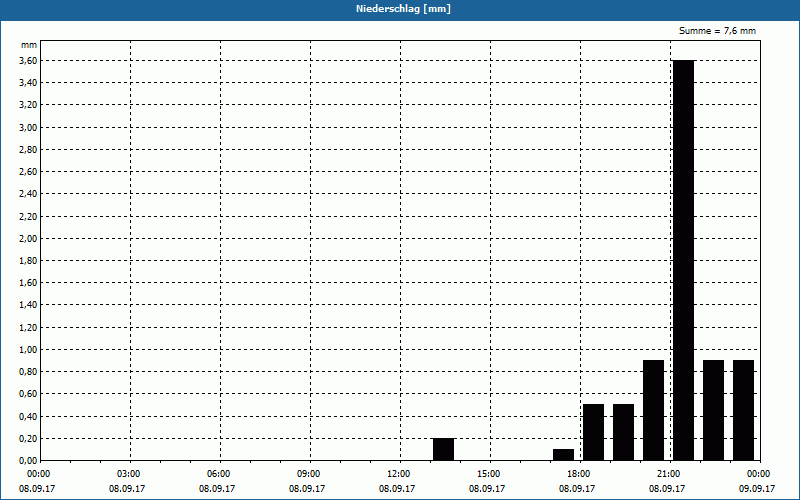Select the 3,20 y-axis label

pos(28,105)
